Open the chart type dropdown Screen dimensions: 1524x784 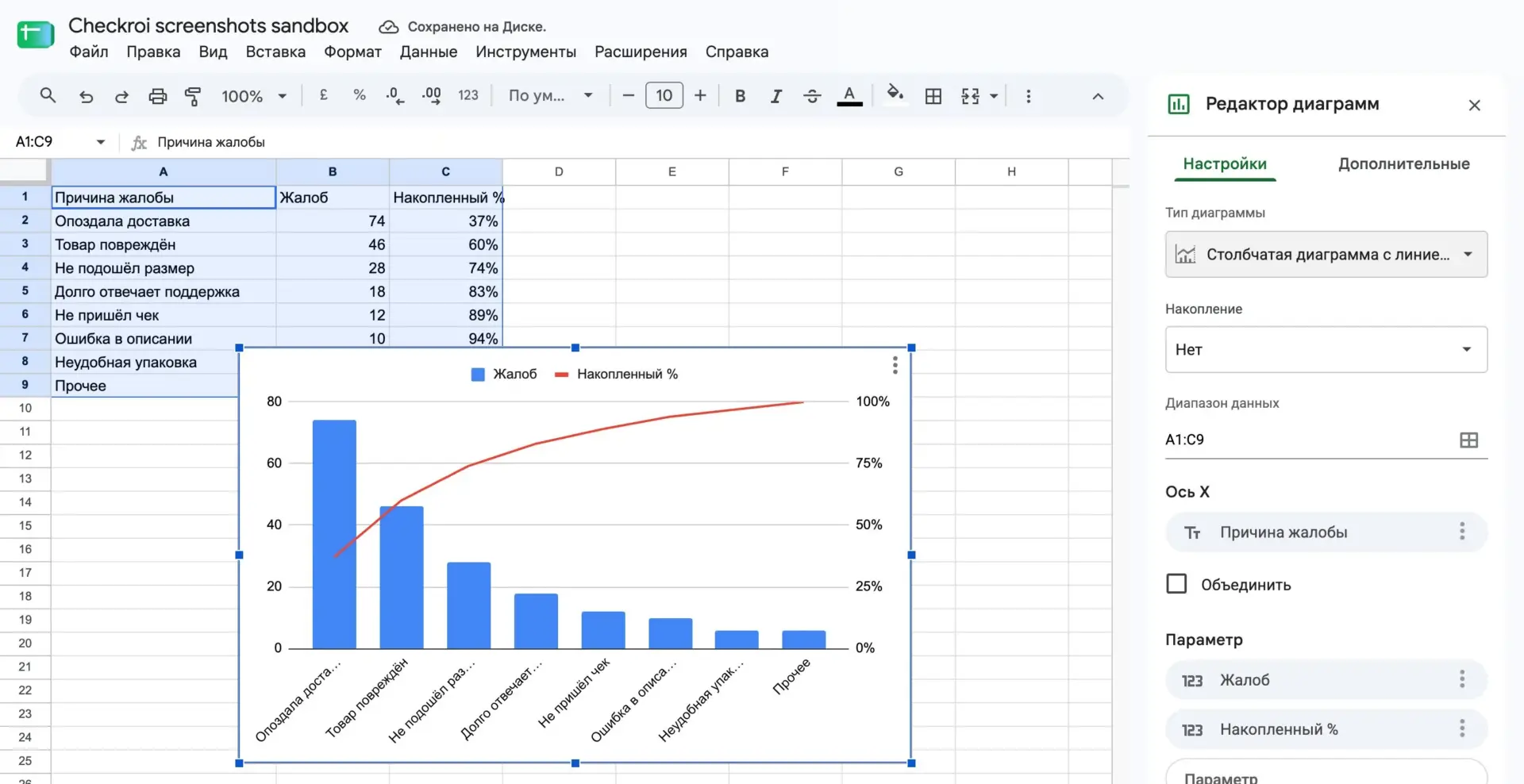coord(1326,254)
